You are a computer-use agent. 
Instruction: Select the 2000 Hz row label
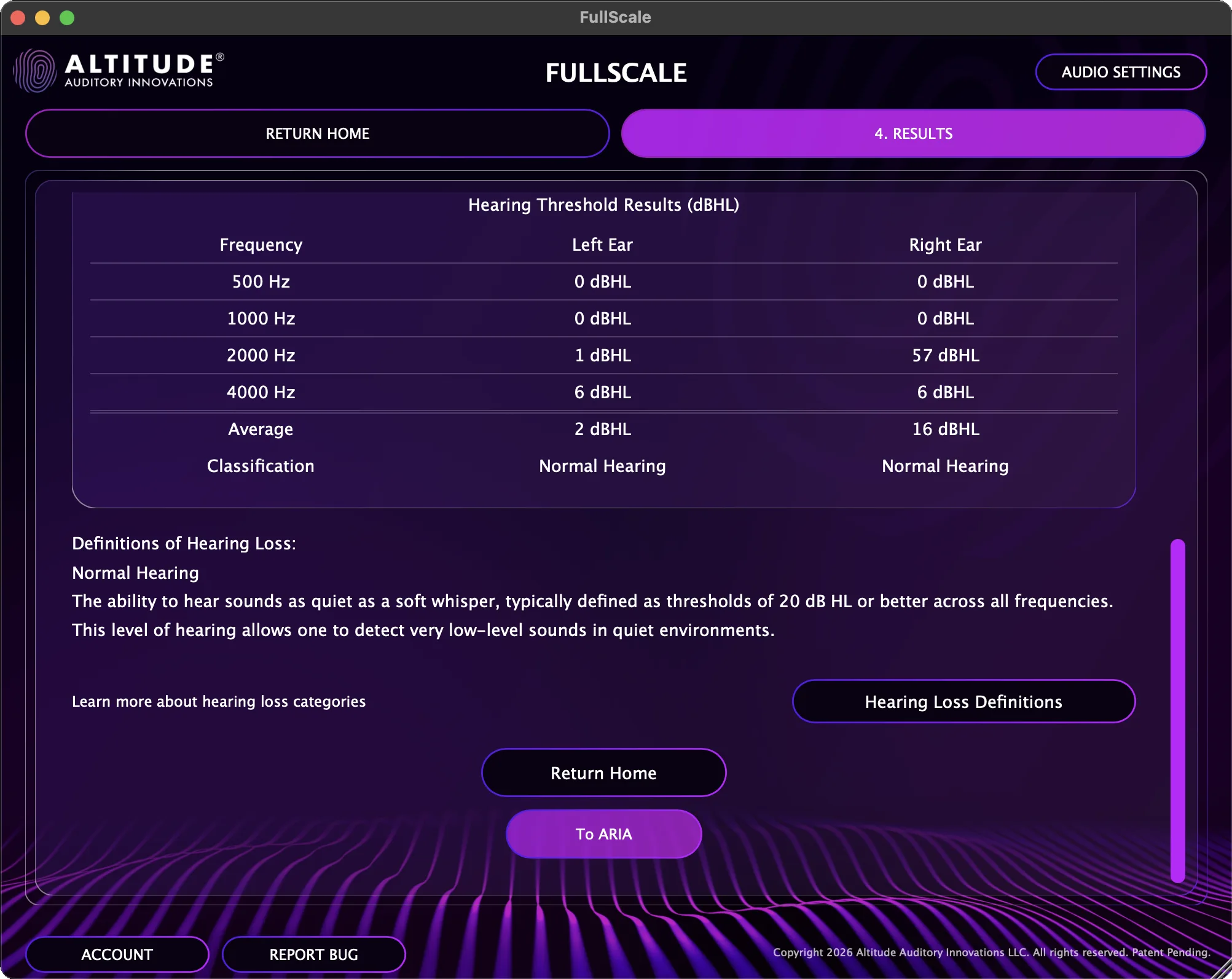pyautogui.click(x=261, y=355)
